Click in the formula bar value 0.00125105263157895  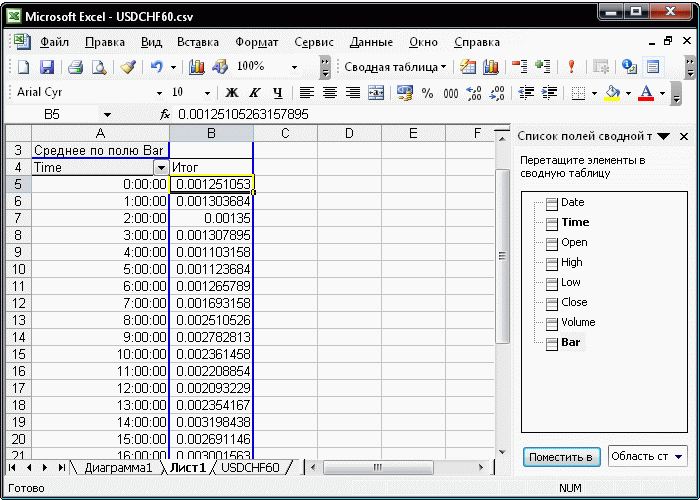click(243, 115)
